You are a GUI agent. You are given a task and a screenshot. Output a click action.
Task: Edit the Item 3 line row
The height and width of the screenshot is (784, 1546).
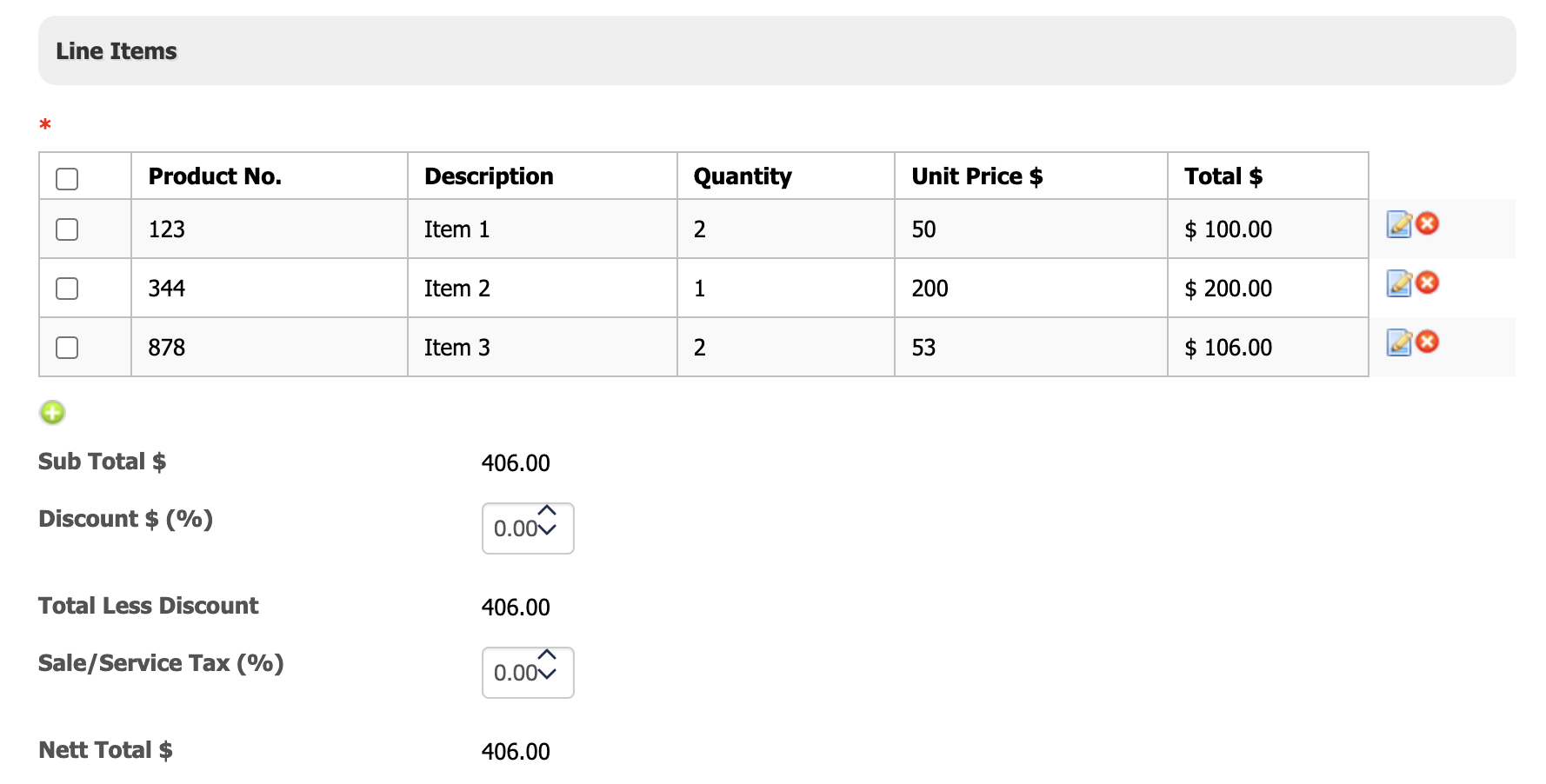[x=1398, y=342]
